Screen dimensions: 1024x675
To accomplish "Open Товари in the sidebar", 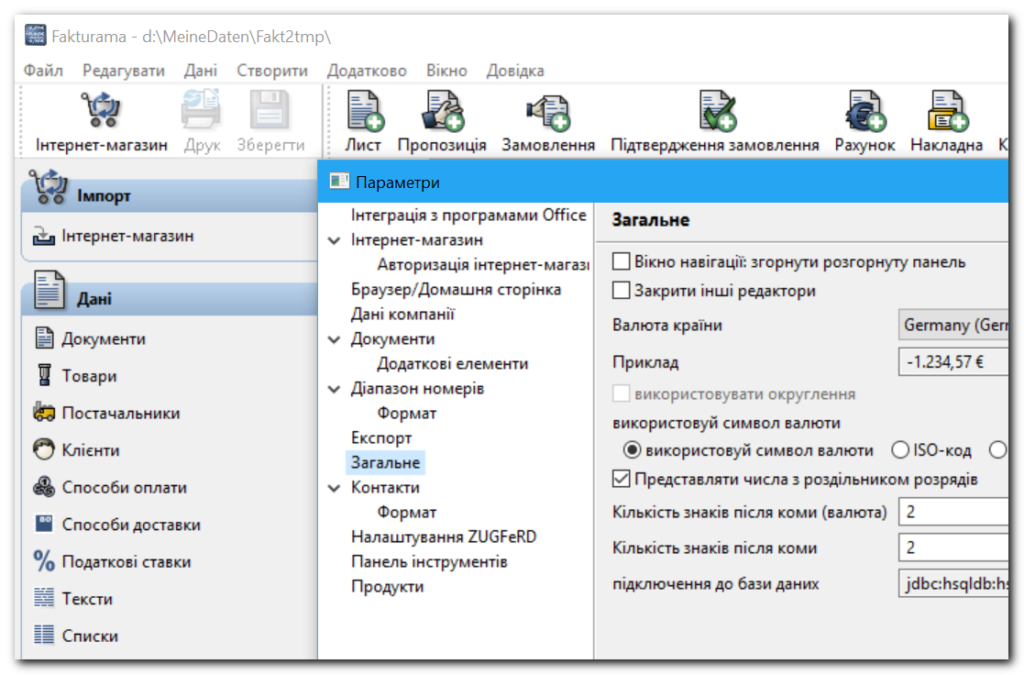I will [76, 376].
